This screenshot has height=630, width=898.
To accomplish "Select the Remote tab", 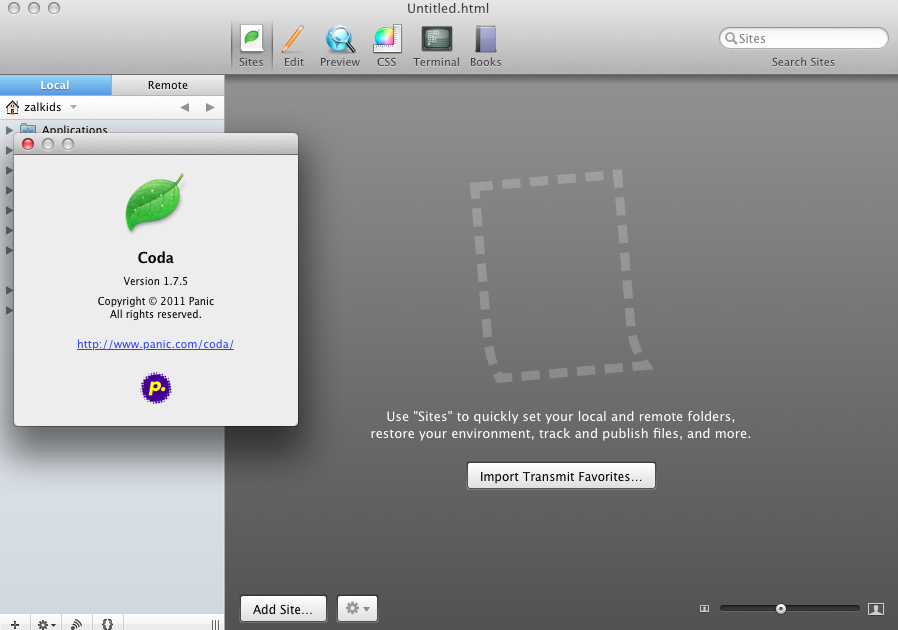I will [x=168, y=85].
